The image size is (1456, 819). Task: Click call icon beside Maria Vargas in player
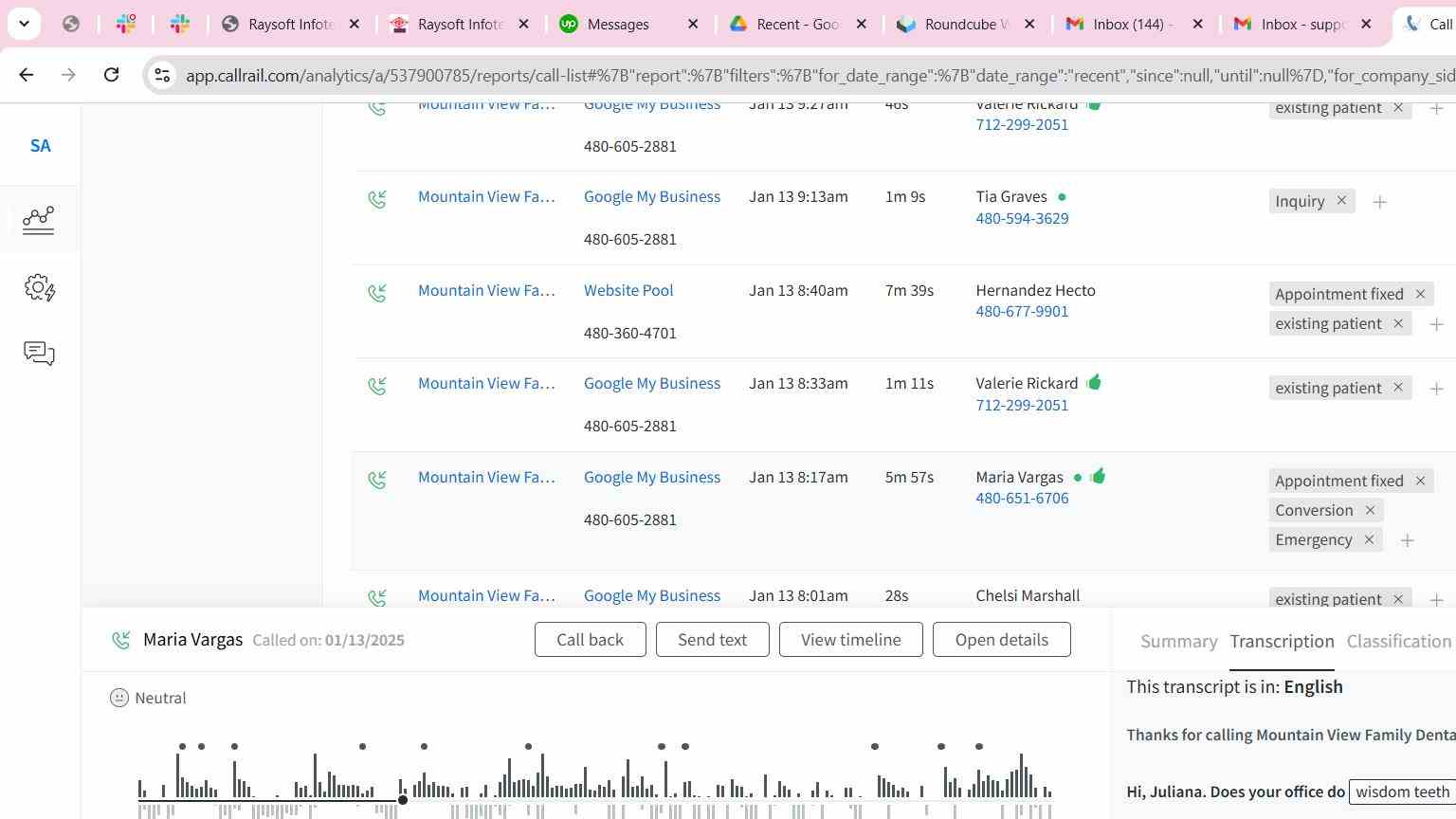[120, 640]
